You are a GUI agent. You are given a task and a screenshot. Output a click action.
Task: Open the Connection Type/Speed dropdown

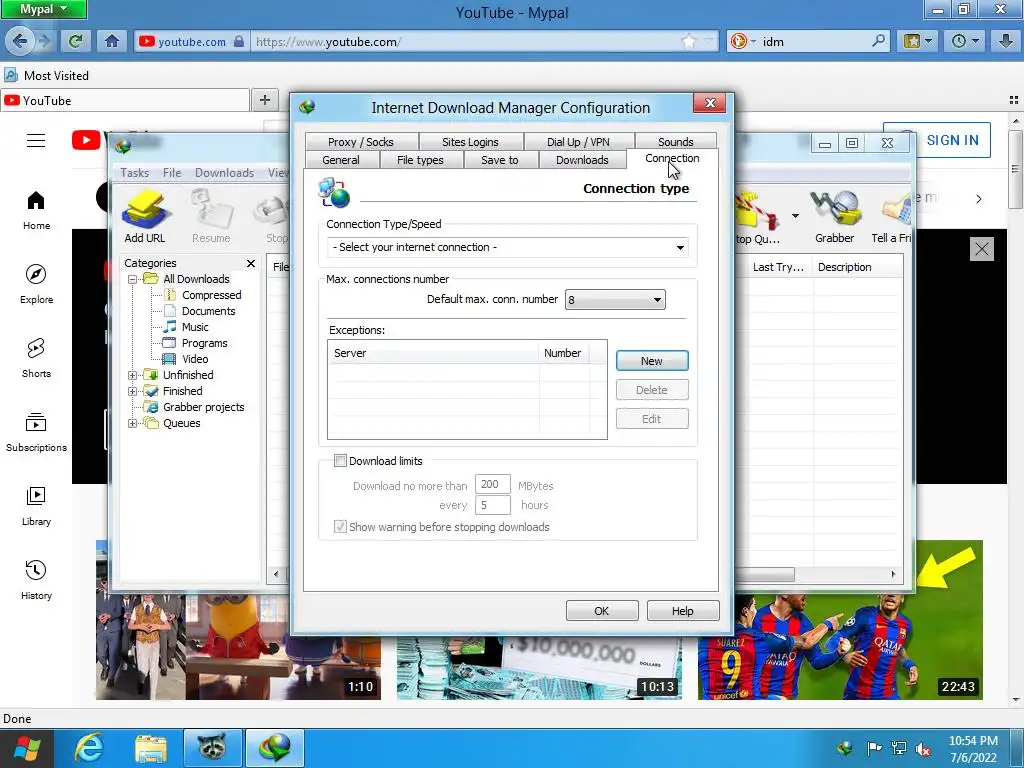click(x=507, y=248)
